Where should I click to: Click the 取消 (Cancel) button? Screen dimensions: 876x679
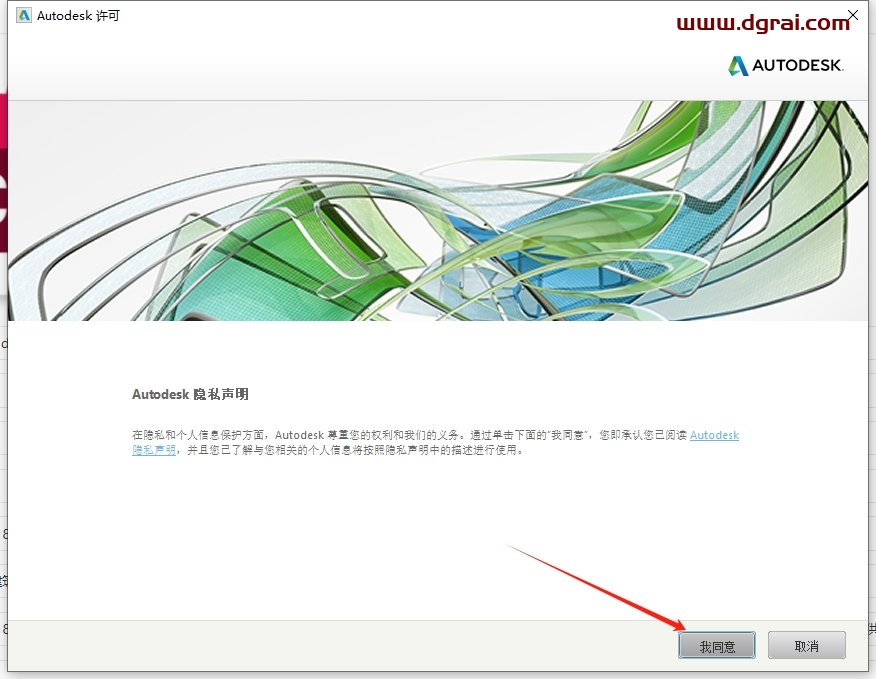(806, 645)
